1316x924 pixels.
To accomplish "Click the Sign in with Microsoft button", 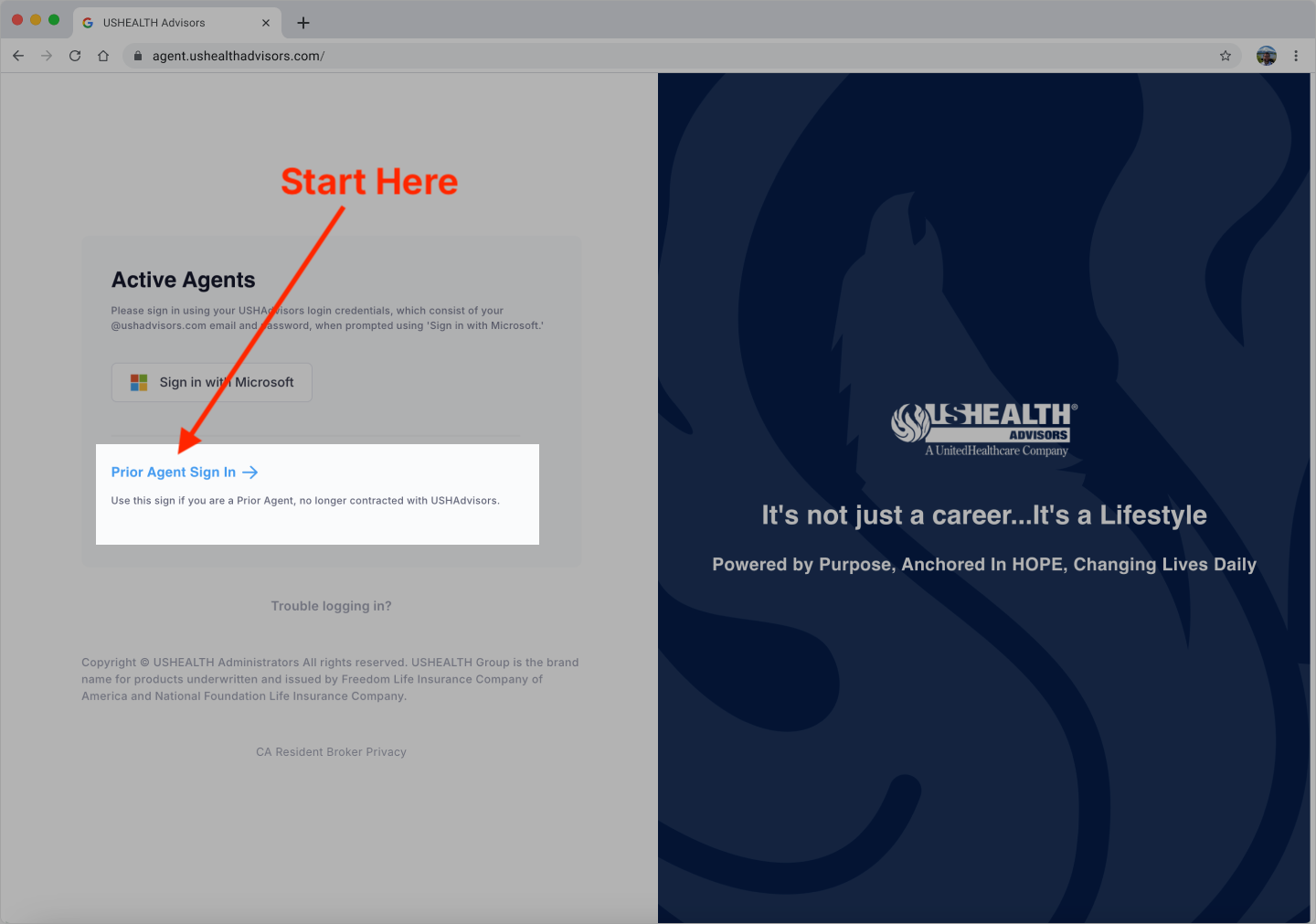I will 212,382.
